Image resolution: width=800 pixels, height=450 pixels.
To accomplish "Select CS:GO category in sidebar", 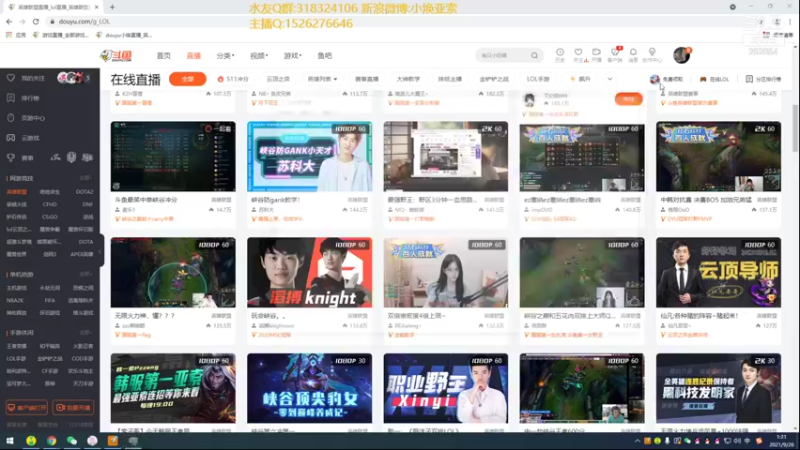I will [x=50, y=217].
